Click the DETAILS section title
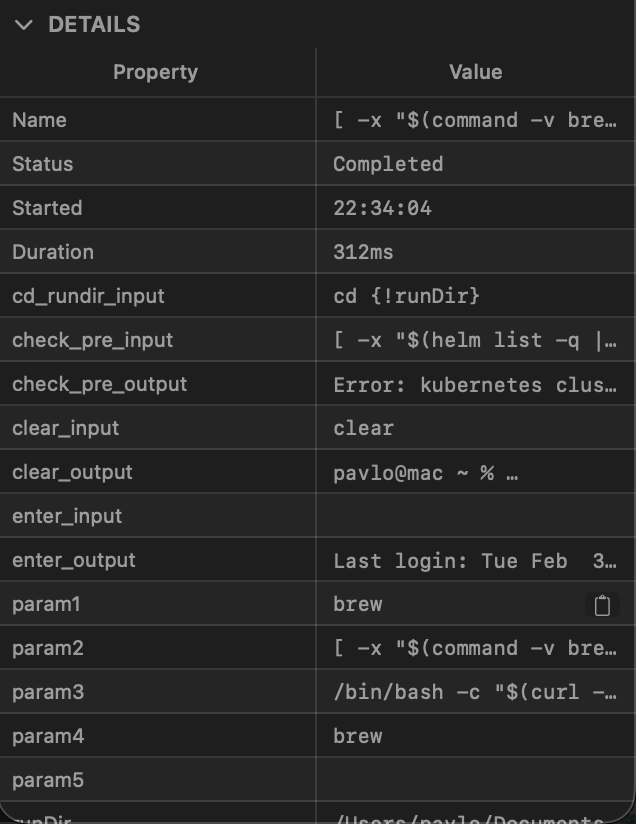 (x=94, y=25)
